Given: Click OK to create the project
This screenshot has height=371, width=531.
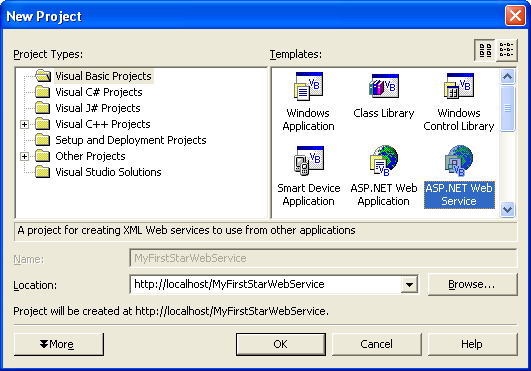Looking at the screenshot, I should 281,344.
